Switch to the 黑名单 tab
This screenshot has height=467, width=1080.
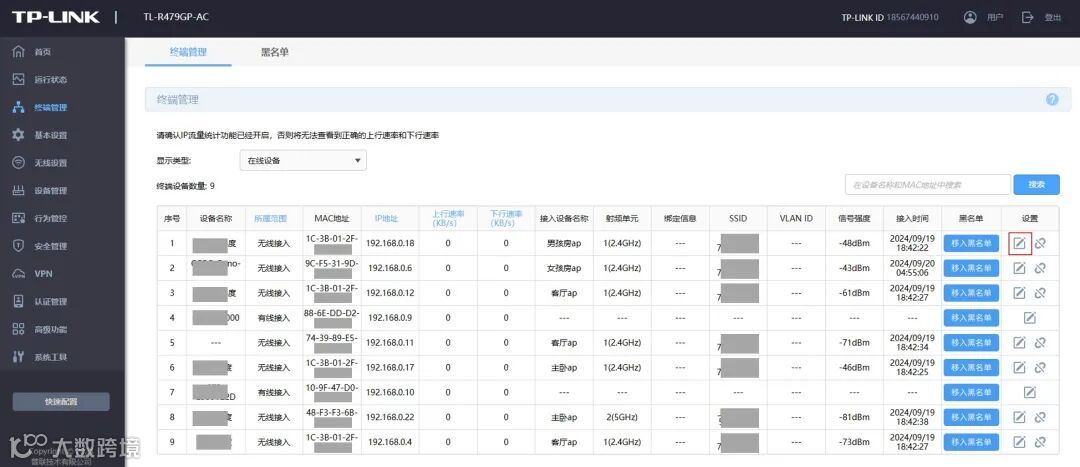(x=274, y=52)
